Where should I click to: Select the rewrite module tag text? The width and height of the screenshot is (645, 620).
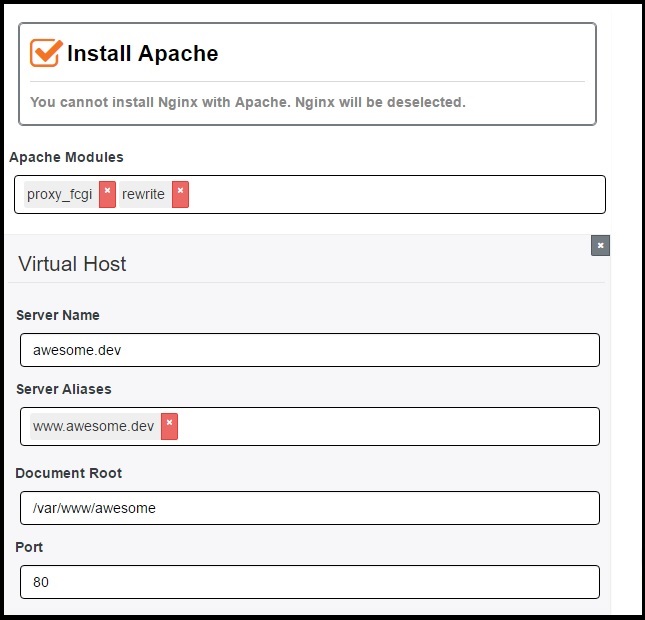pos(144,194)
